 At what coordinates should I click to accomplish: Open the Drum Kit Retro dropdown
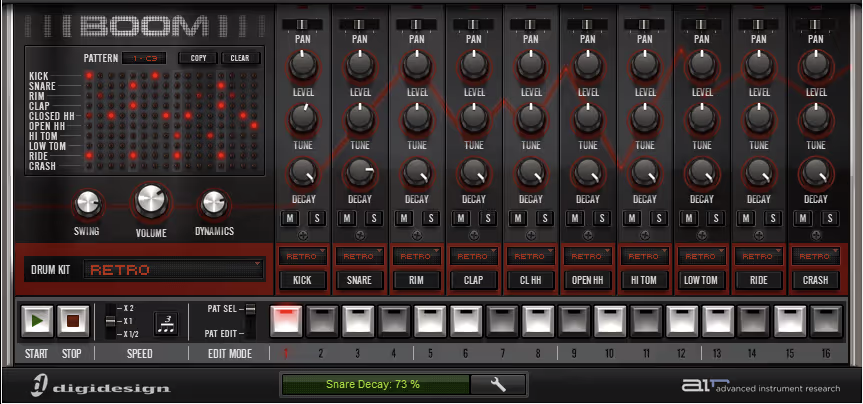[174, 270]
